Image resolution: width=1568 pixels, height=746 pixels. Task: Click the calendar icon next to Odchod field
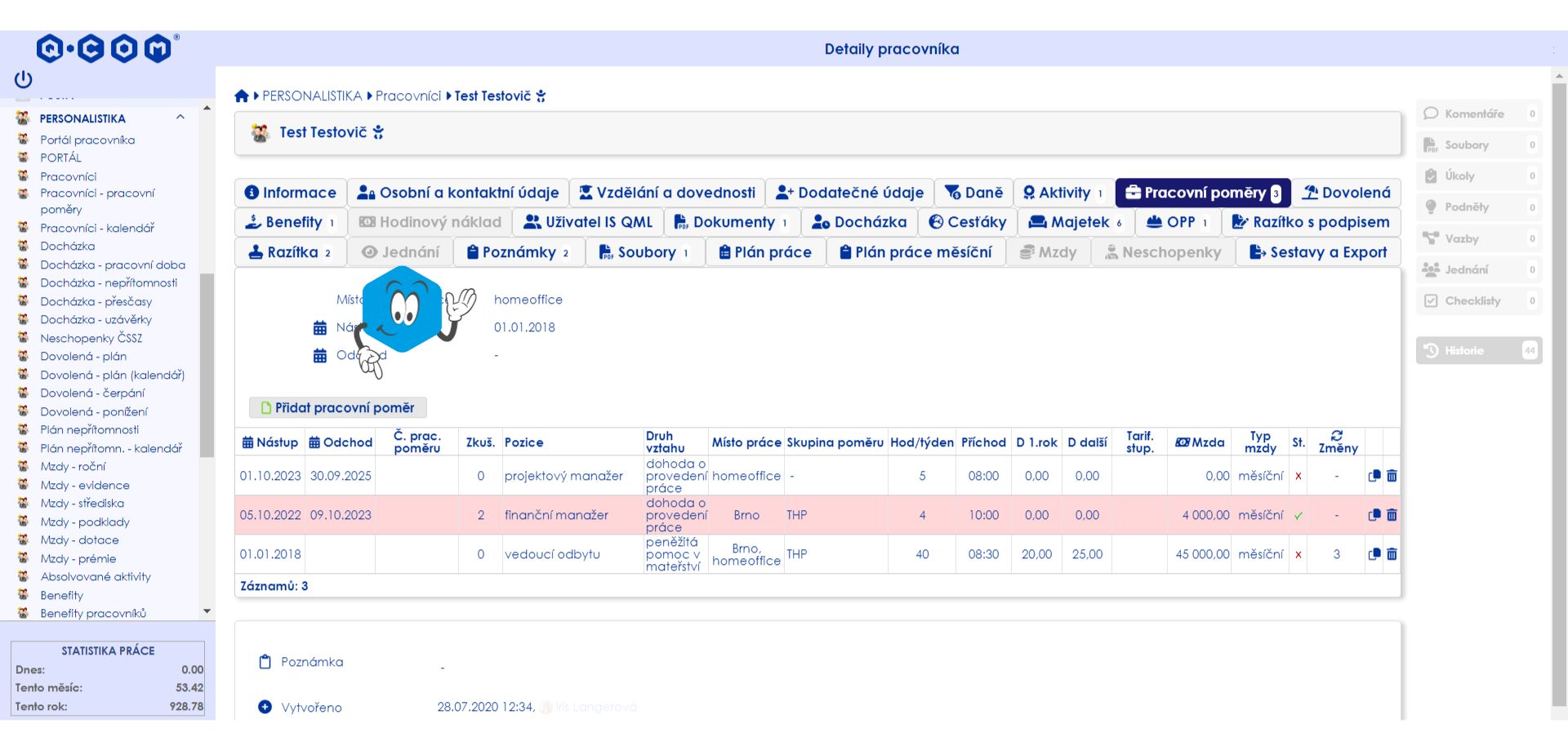[320, 355]
